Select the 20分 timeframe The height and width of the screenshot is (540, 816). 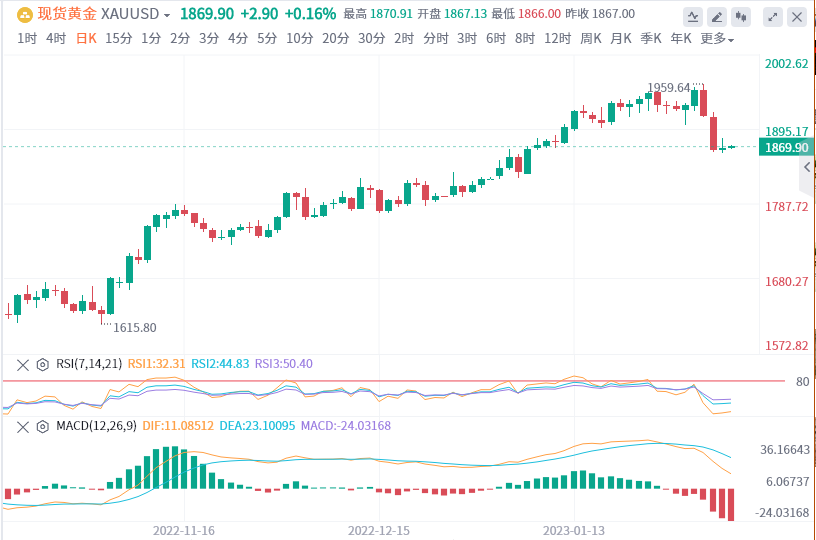tap(336, 38)
